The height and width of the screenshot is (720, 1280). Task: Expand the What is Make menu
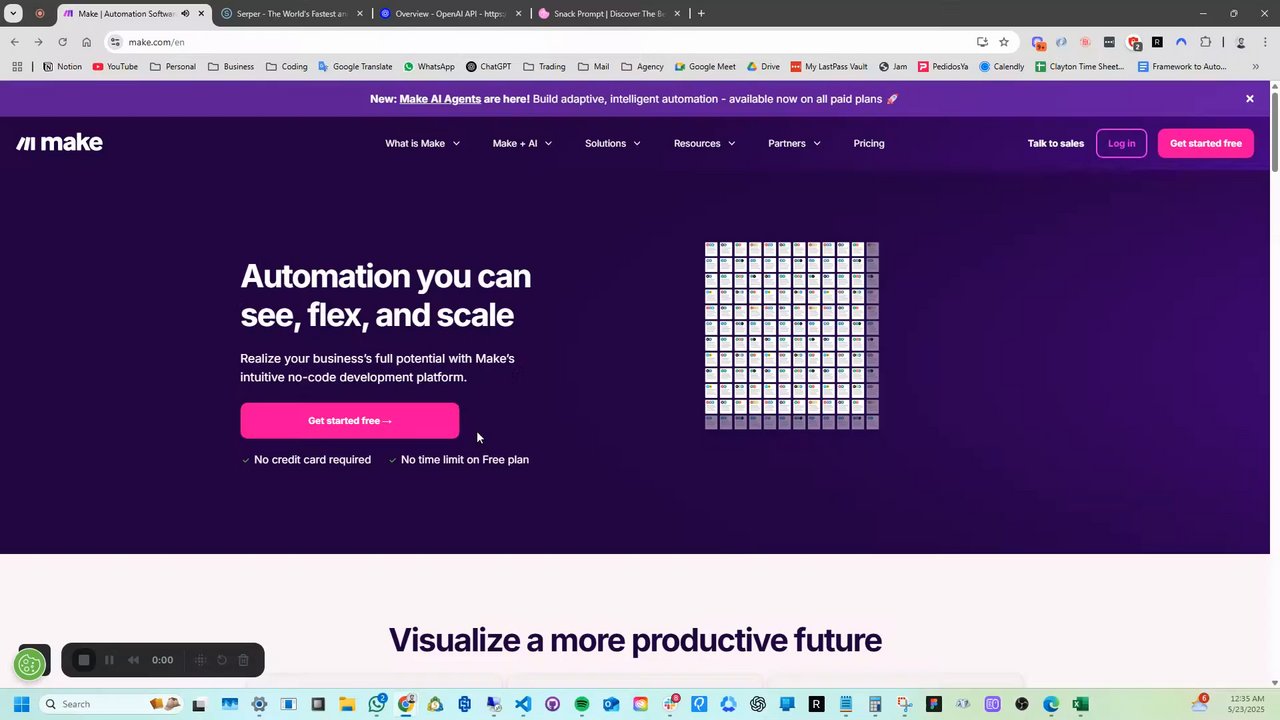coord(422,143)
